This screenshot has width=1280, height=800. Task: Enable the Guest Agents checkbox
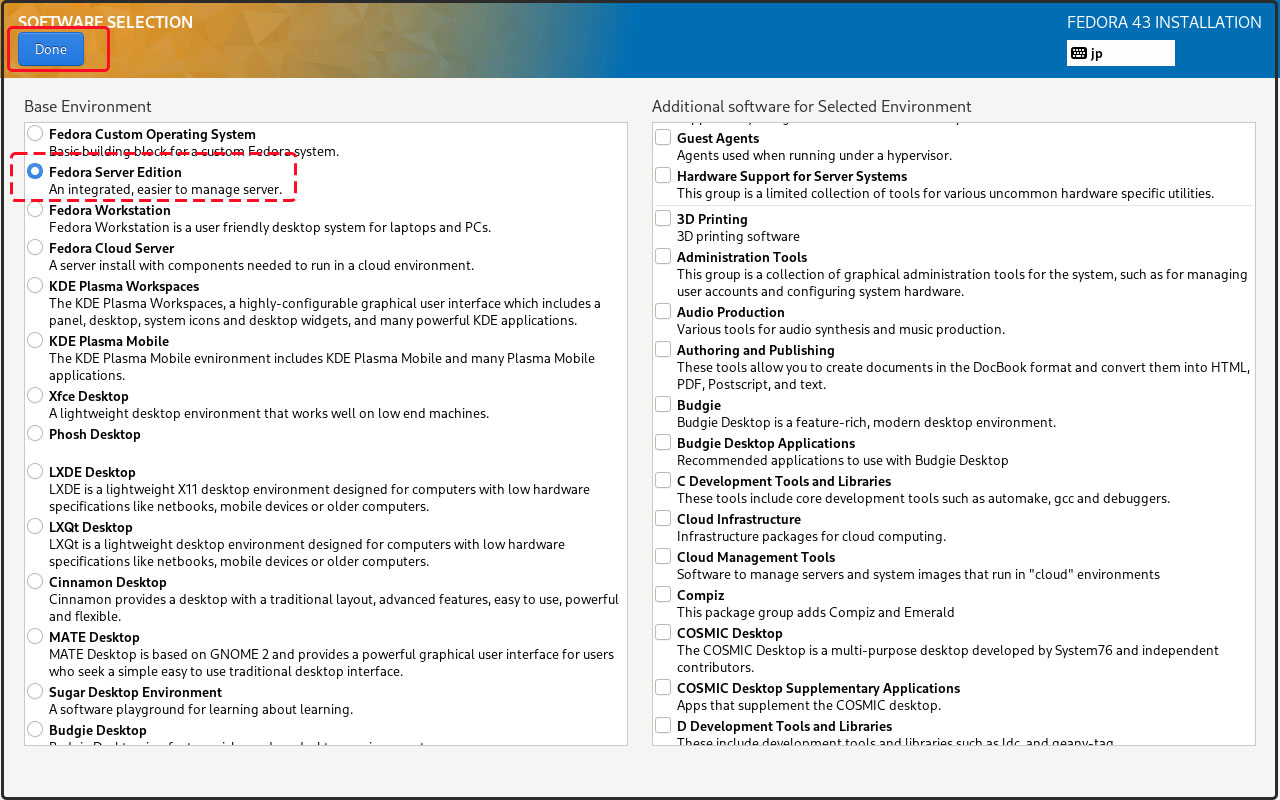[x=663, y=138]
